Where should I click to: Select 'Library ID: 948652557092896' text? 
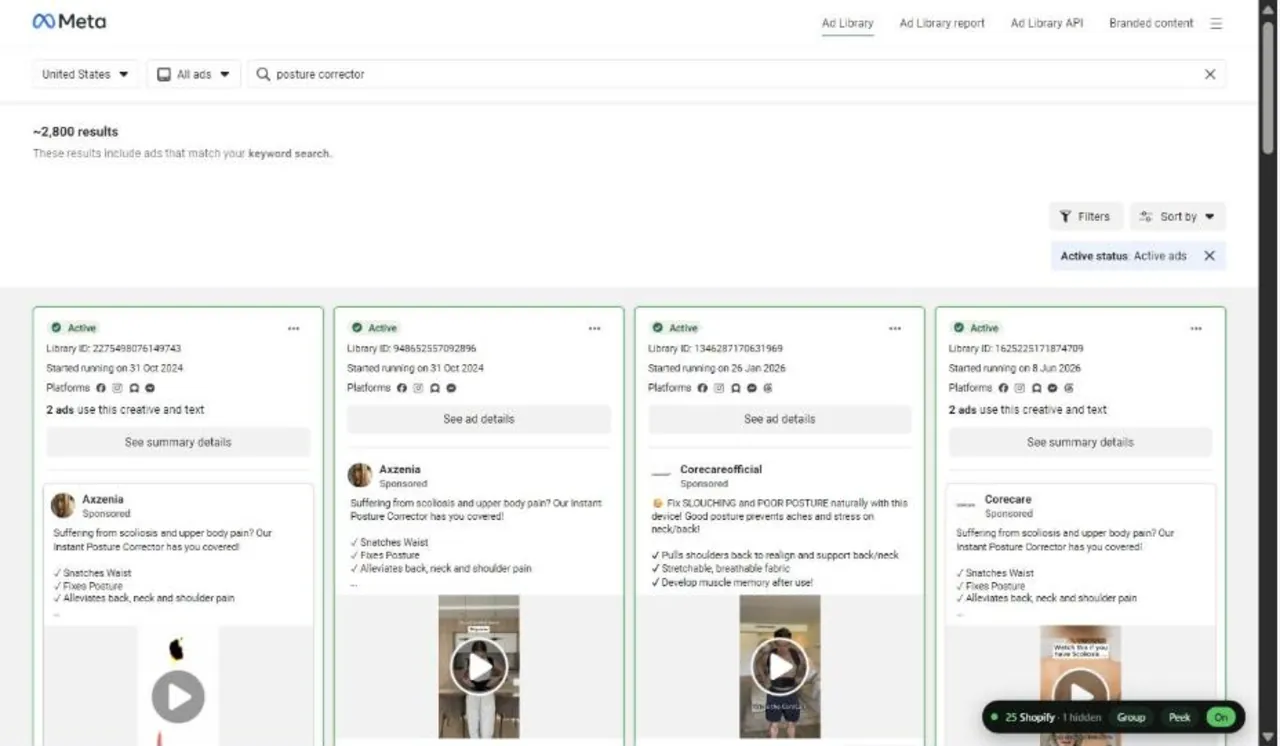coord(412,349)
